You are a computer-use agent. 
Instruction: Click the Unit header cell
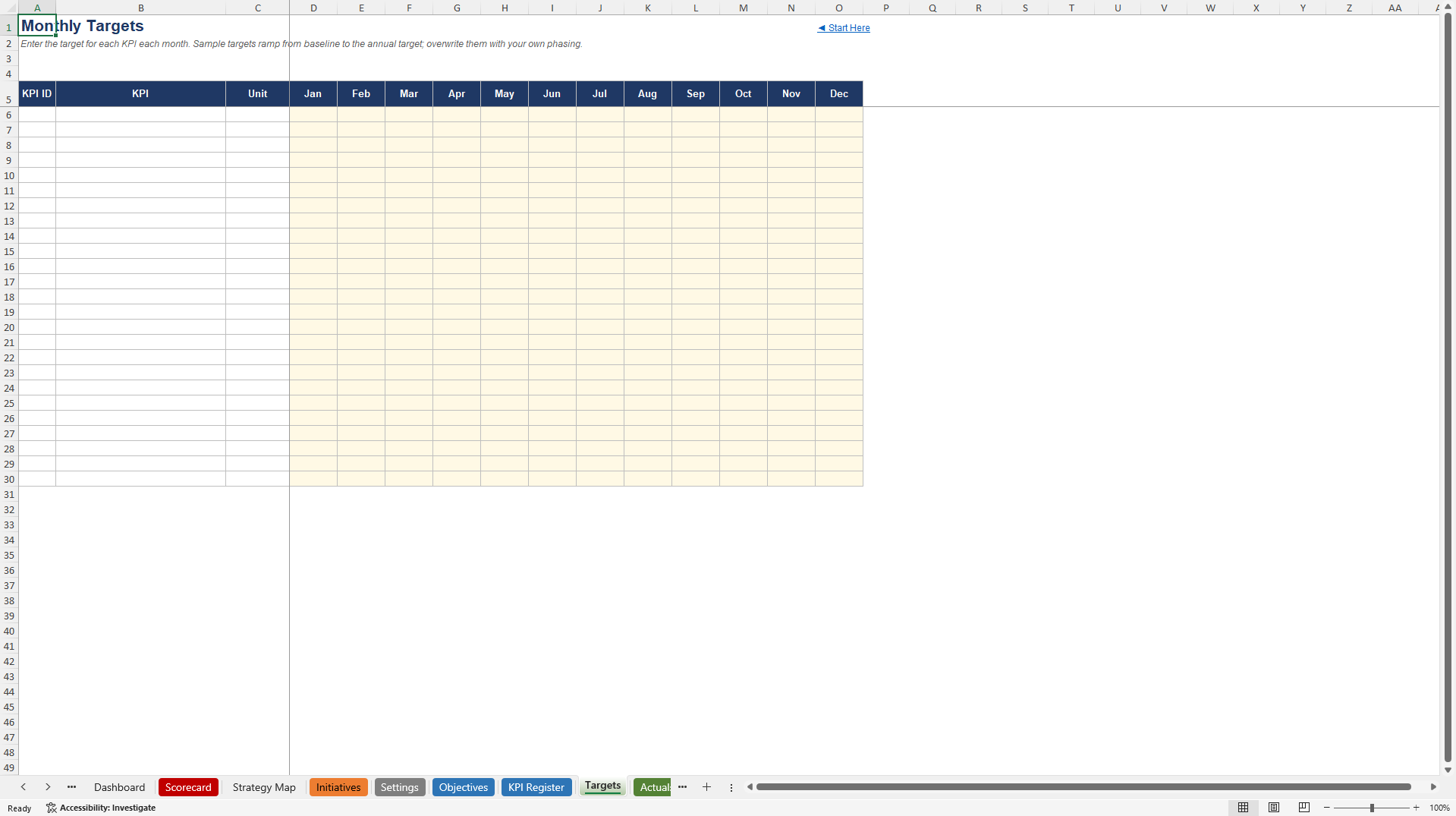[258, 94]
